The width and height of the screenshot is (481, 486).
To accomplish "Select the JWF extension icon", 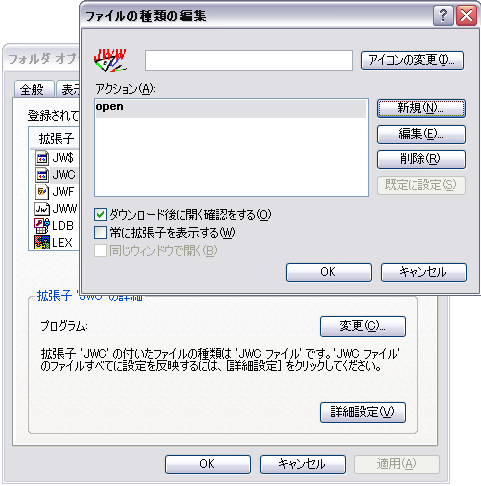I will [x=42, y=192].
